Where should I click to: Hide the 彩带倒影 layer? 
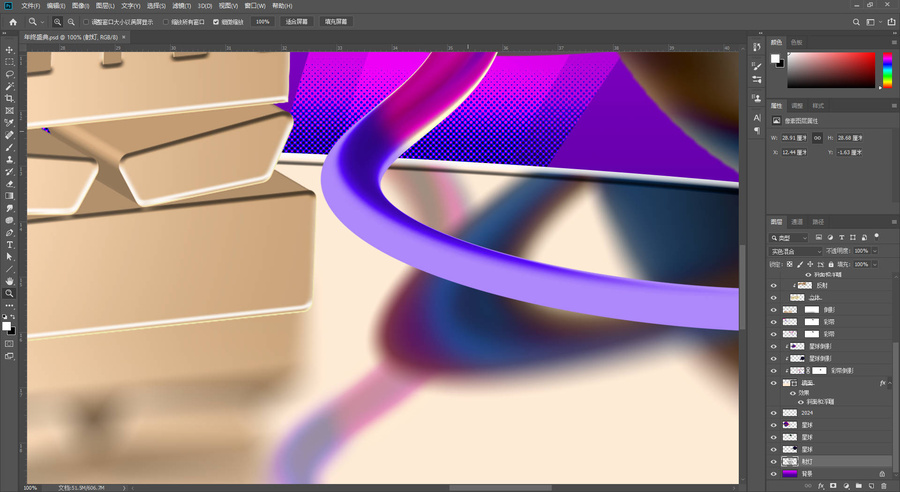[774, 370]
